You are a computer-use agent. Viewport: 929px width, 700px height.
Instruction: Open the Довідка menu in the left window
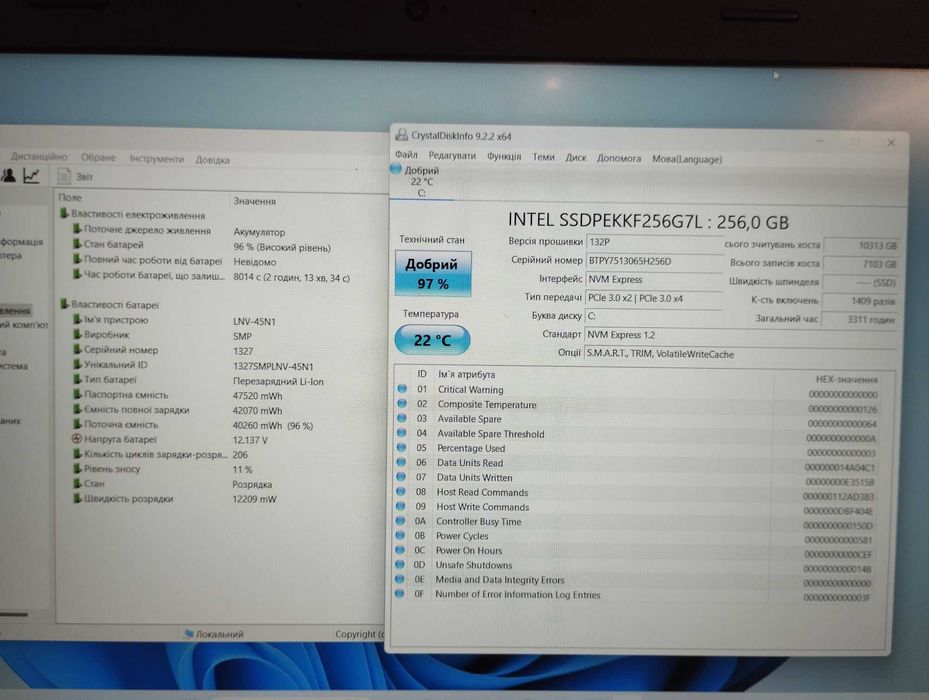(x=213, y=160)
